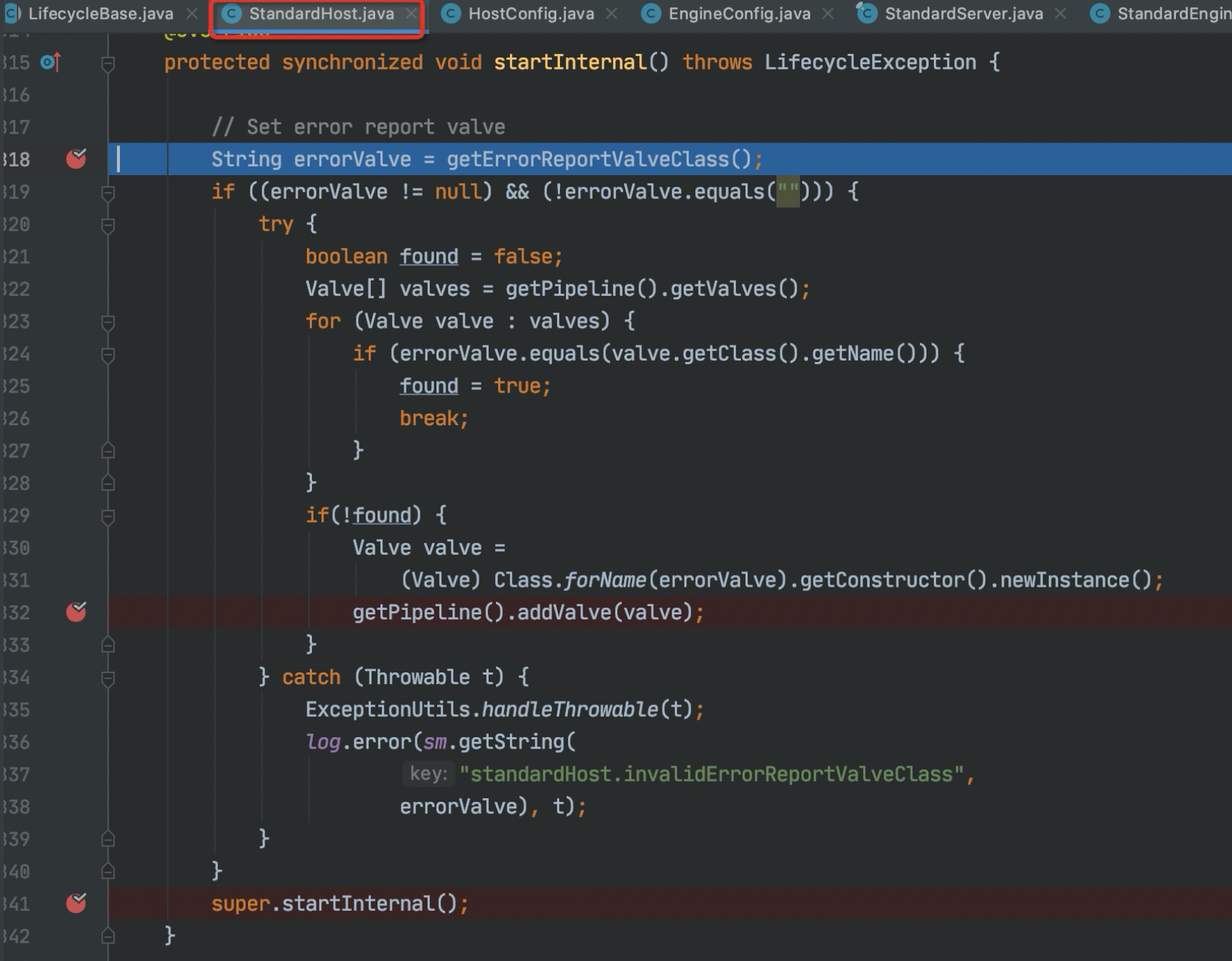Click the 'key:' parameter hint
Screen dimensions: 1232x961
428,773
